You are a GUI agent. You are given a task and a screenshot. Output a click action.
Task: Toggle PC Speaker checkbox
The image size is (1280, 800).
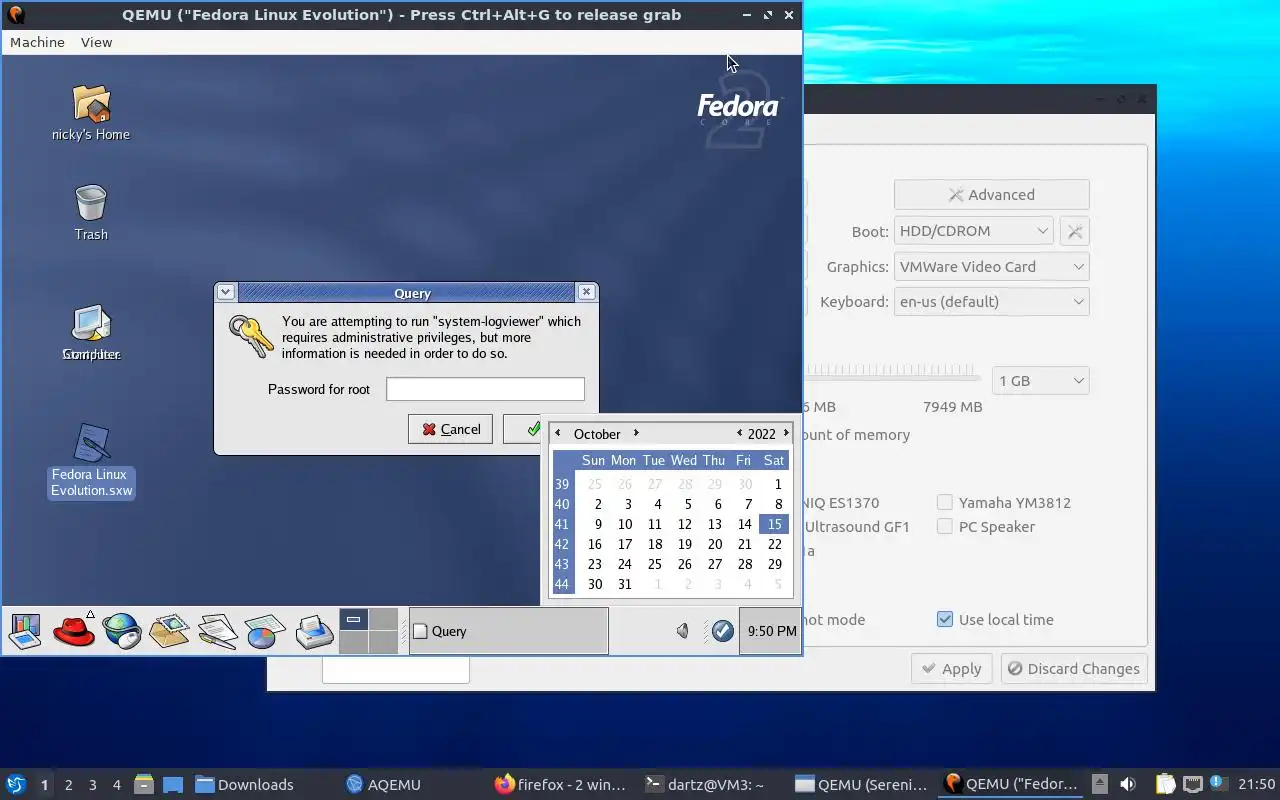click(x=945, y=526)
